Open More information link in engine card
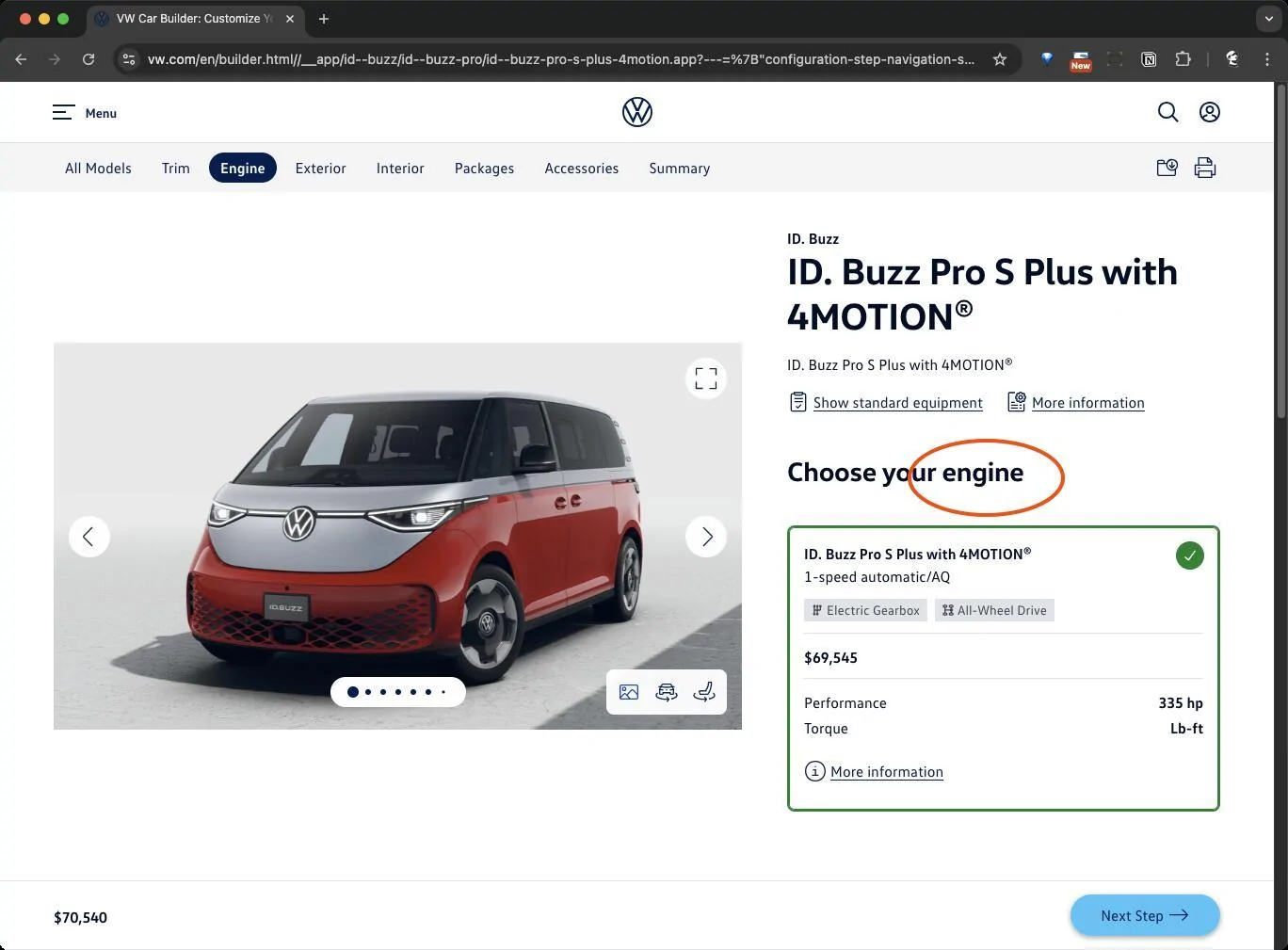Viewport: 1288px width, 950px height. (887, 772)
